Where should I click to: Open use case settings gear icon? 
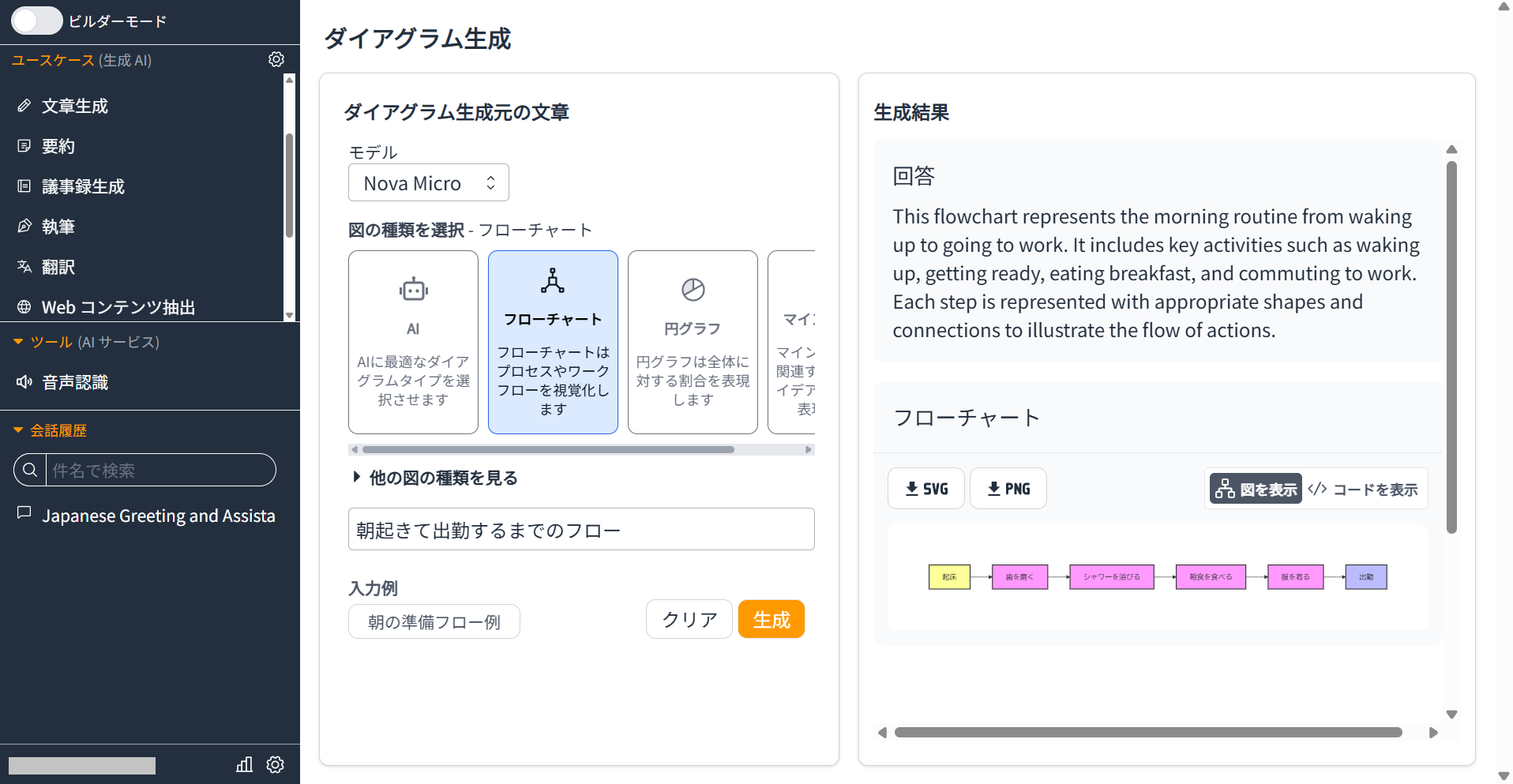(x=276, y=60)
